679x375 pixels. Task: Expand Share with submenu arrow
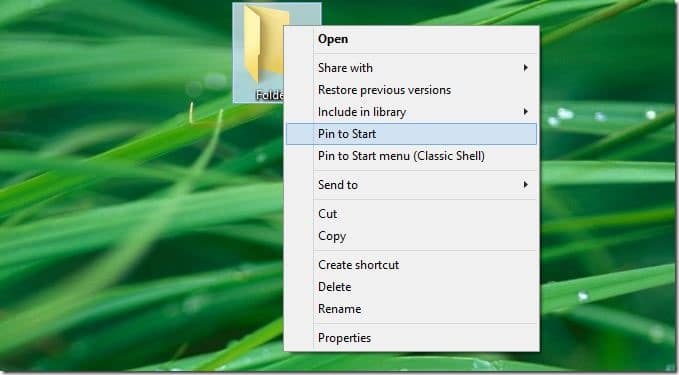click(x=525, y=68)
